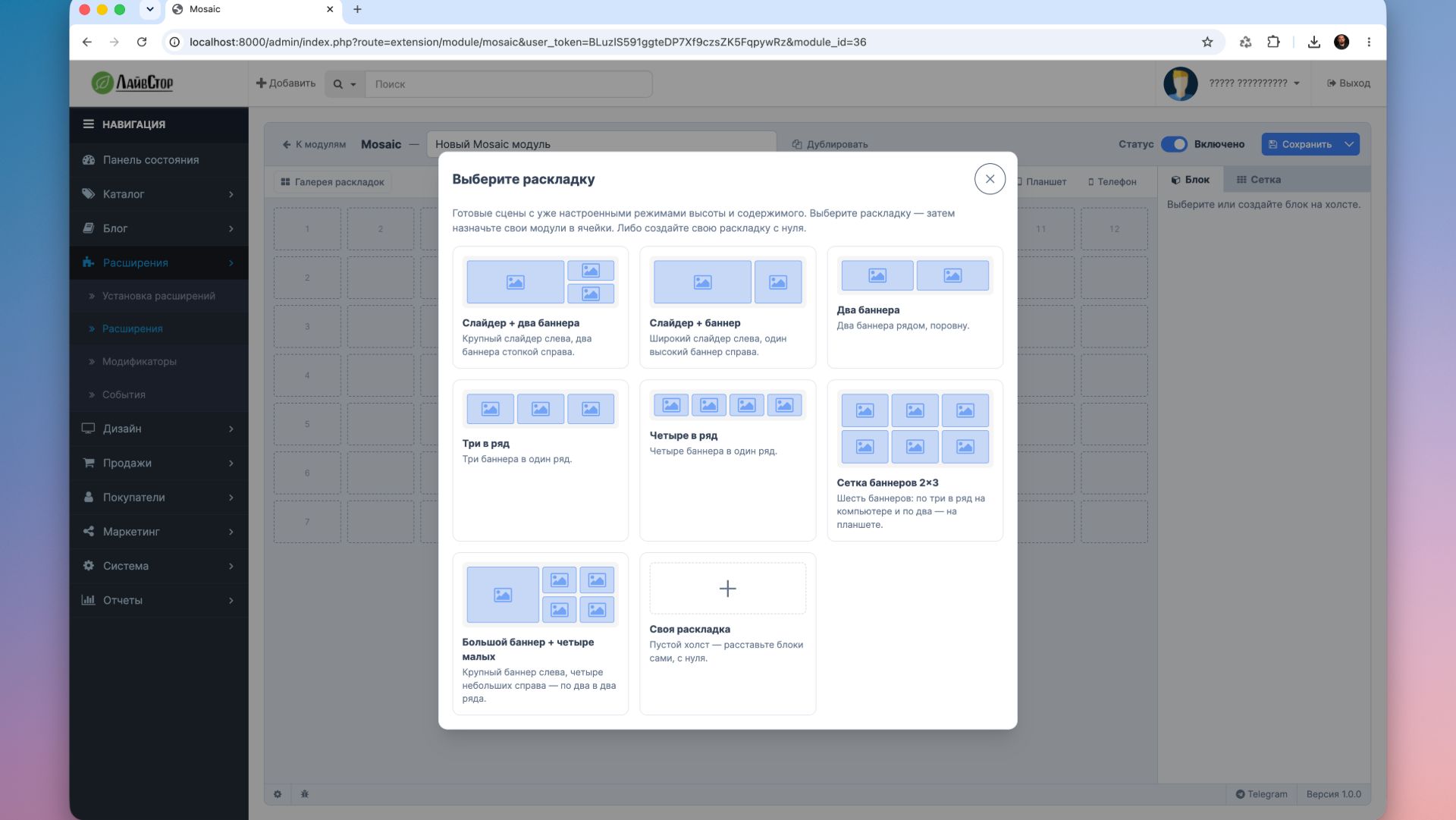Open the browser three-dot menu
The height and width of the screenshot is (820, 1456).
coord(1369,42)
